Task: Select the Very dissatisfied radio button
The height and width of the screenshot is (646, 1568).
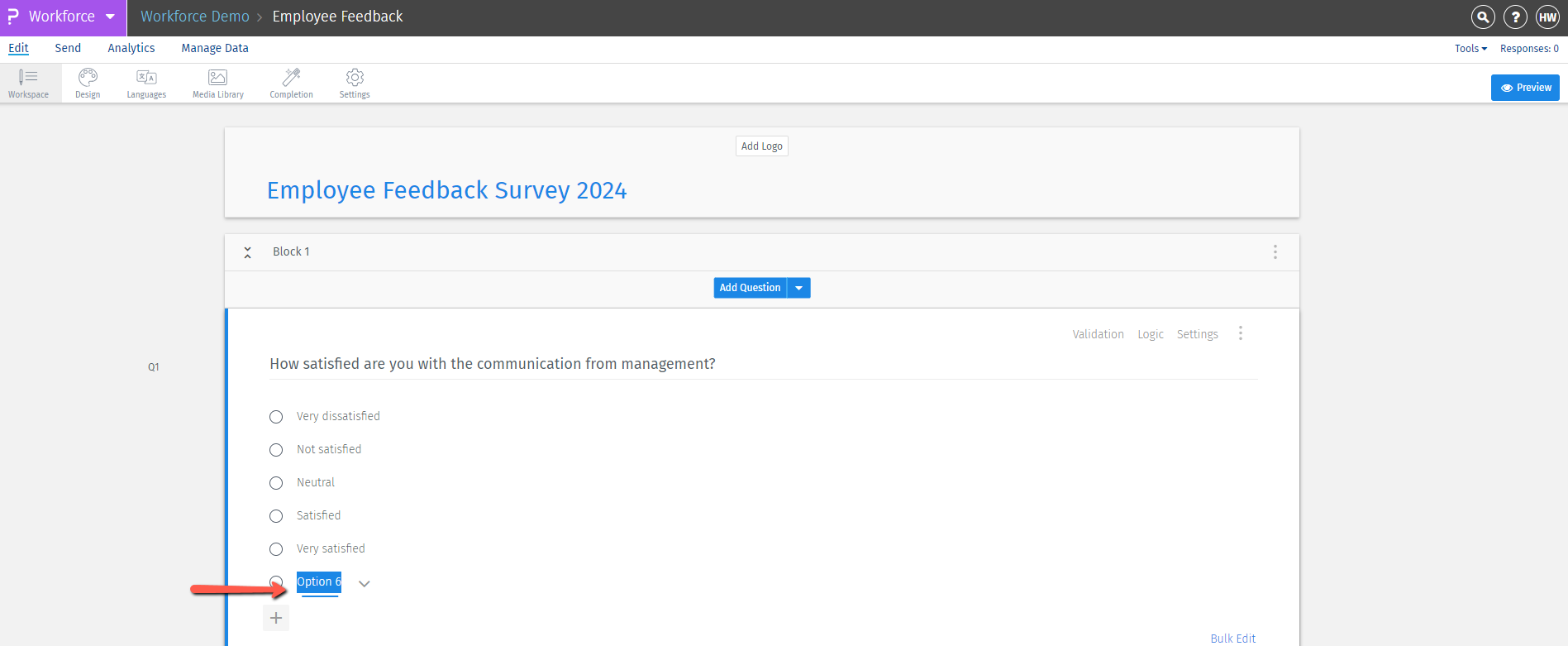Action: [276, 417]
